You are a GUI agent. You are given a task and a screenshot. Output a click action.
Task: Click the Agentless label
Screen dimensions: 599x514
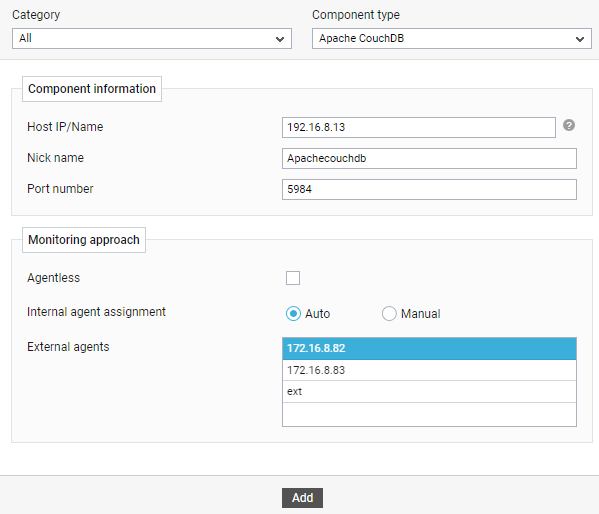53,278
